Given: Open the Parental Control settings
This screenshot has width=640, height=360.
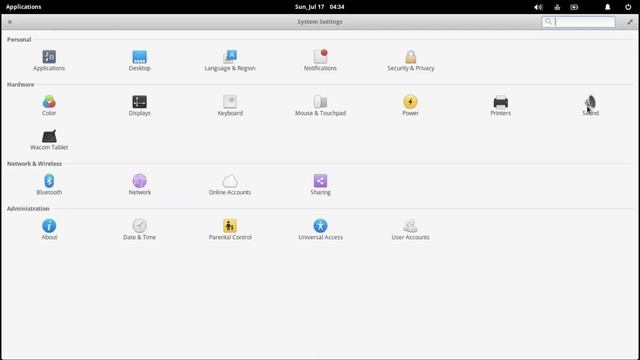Looking at the screenshot, I should 230,229.
